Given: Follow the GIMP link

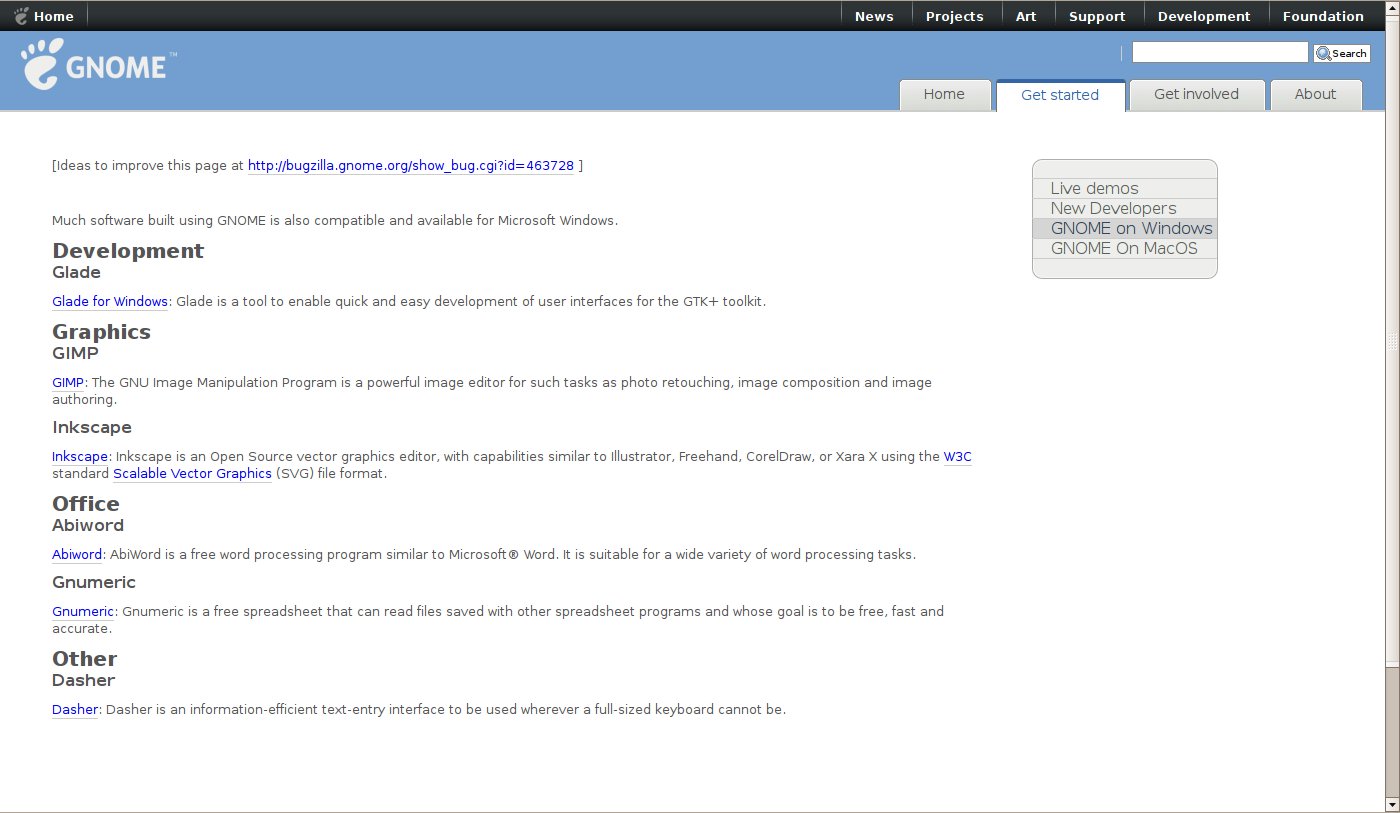Looking at the screenshot, I should [x=68, y=383].
